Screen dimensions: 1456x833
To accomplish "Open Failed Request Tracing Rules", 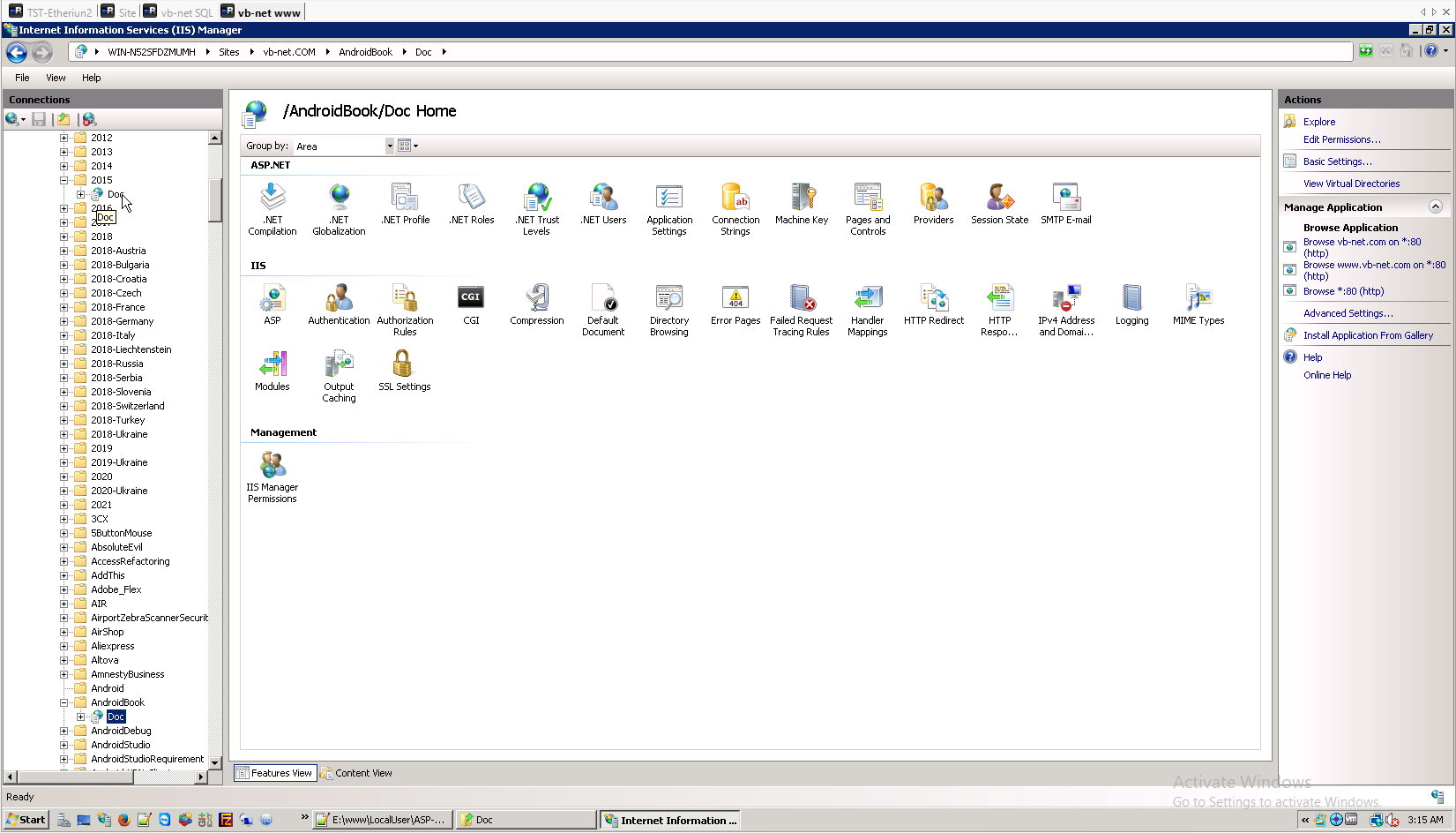I will coord(802,310).
